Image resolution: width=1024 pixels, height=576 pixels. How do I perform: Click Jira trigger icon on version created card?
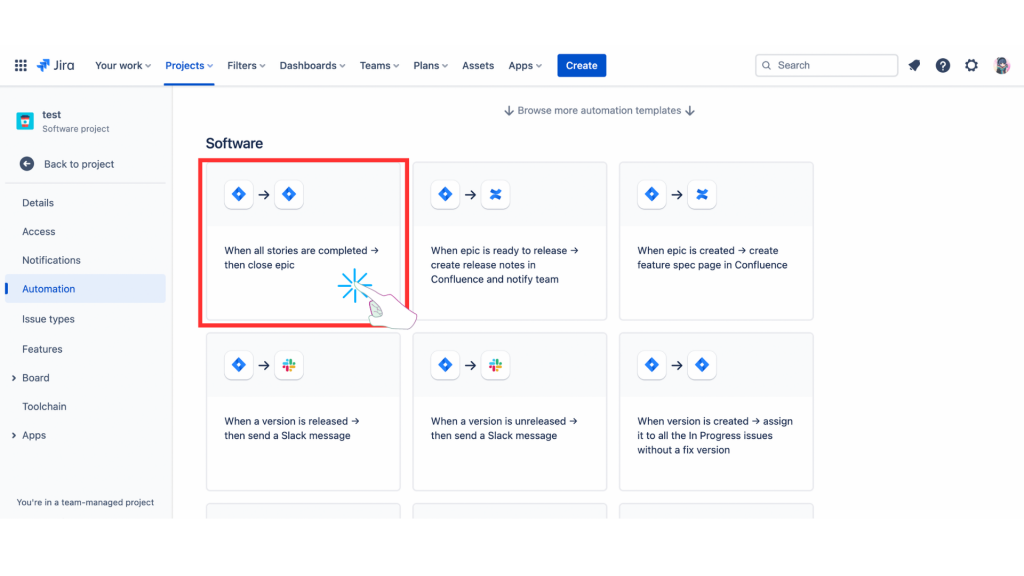click(652, 365)
